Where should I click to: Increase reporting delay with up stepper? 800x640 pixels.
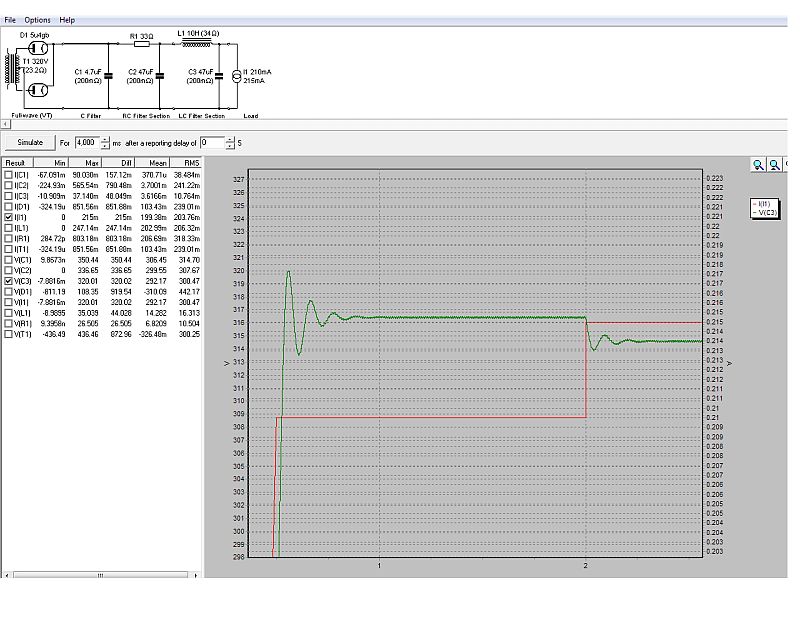pos(230,139)
